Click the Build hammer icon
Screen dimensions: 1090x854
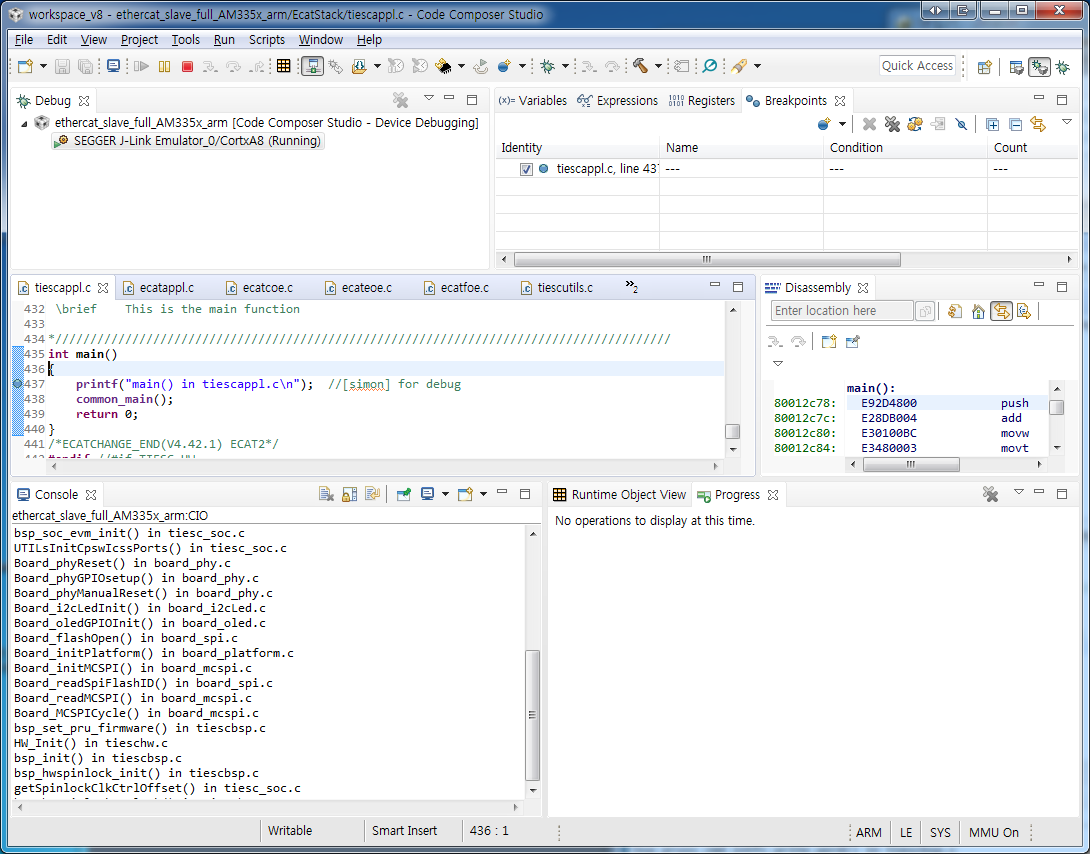point(640,66)
